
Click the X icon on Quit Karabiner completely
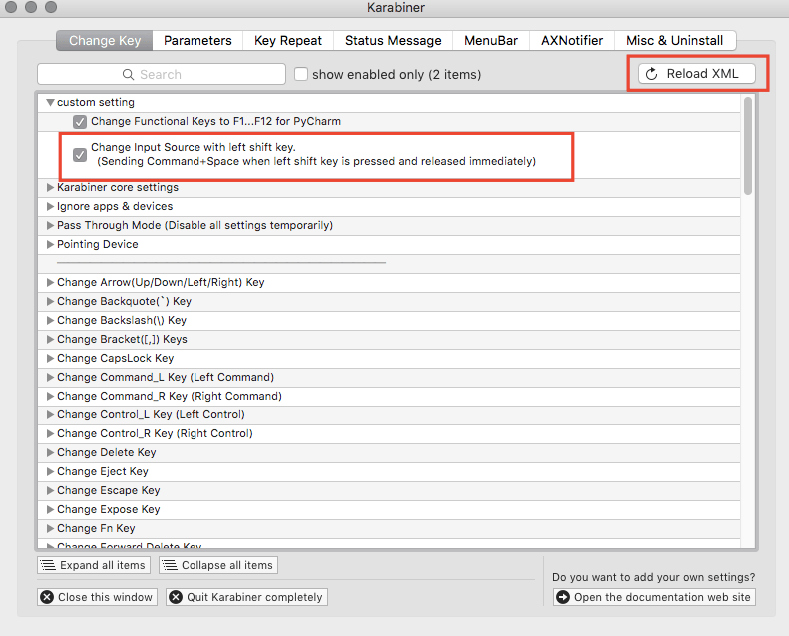(x=176, y=597)
